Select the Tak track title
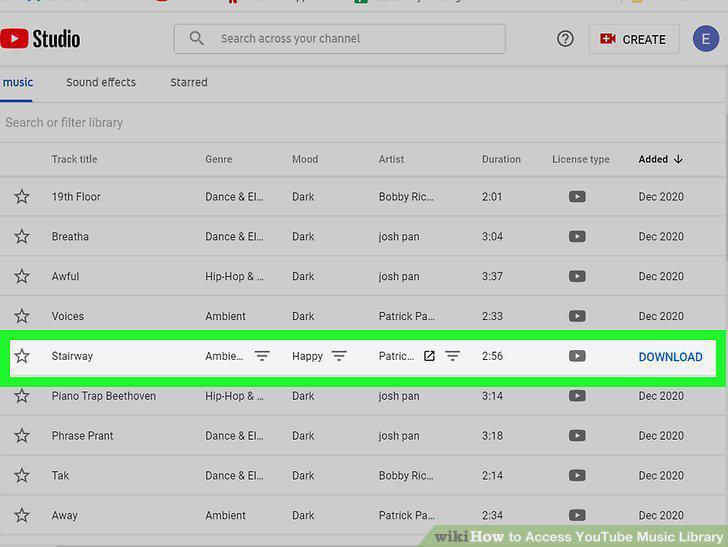Screen dimensions: 728x547 coord(60,475)
